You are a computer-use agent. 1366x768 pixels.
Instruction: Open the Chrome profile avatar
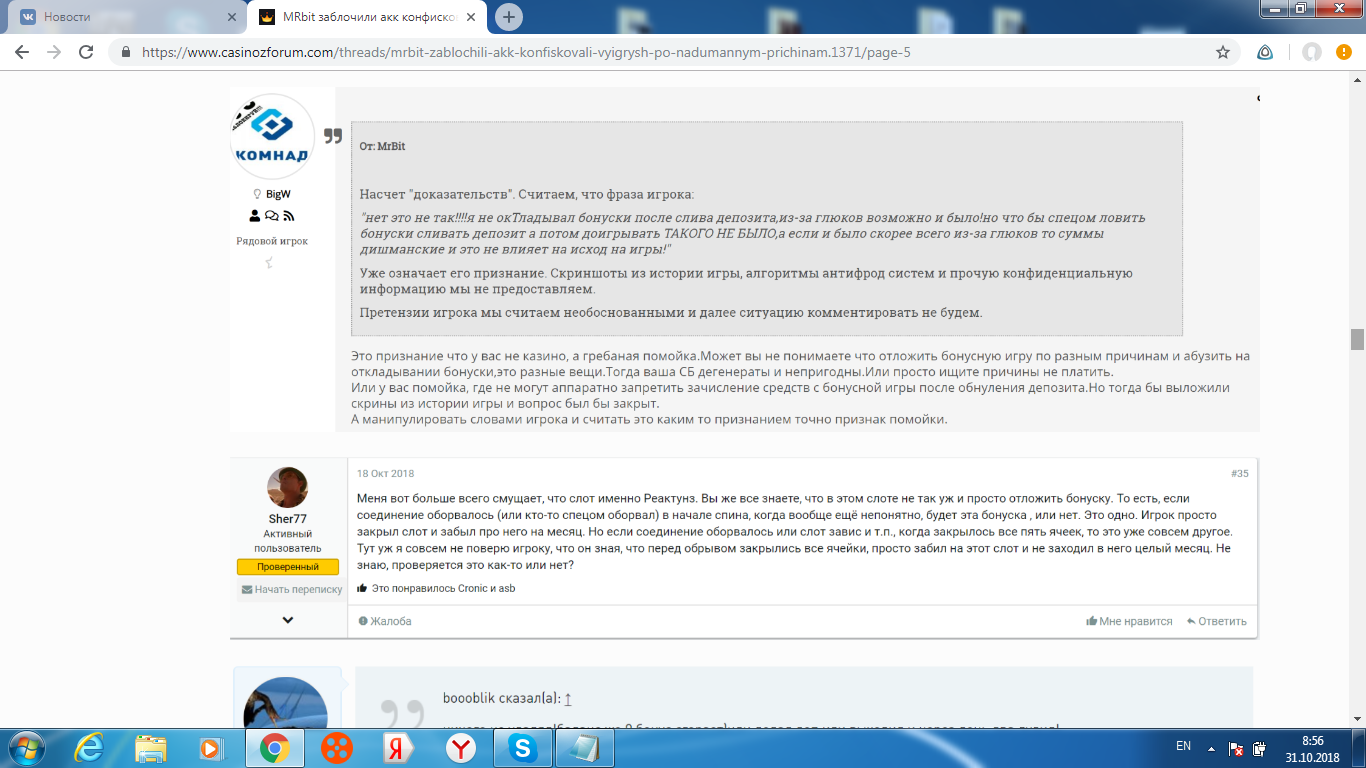(1312, 52)
